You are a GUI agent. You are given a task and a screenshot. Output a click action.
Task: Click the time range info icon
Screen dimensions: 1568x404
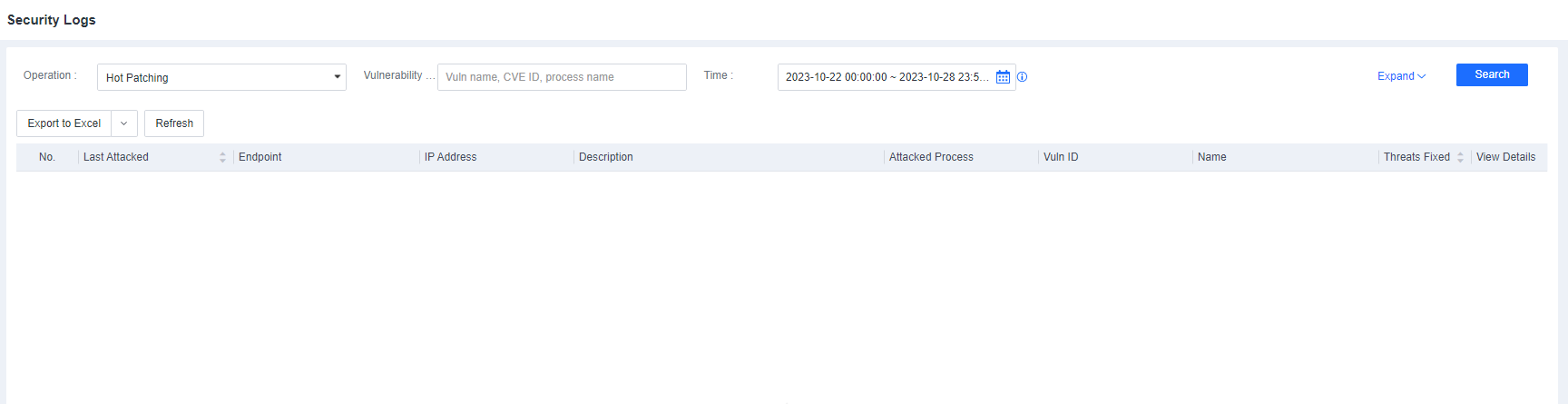1022,77
